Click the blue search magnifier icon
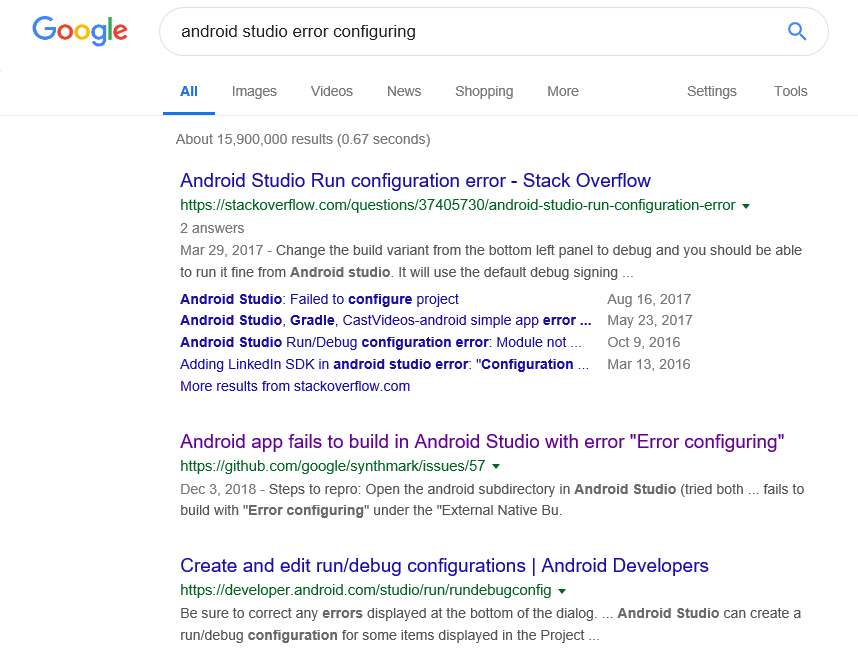Image resolution: width=858 pixels, height=667 pixels. click(x=797, y=31)
